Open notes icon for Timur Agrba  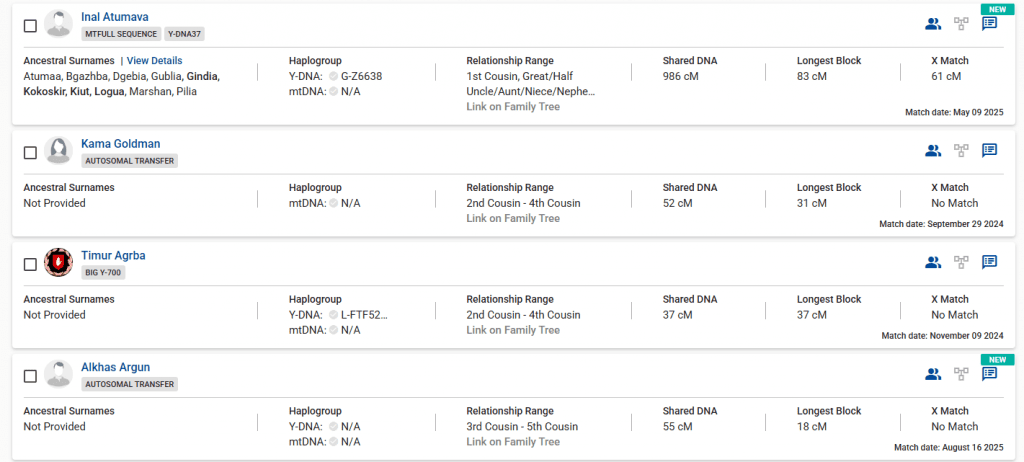pos(989,262)
